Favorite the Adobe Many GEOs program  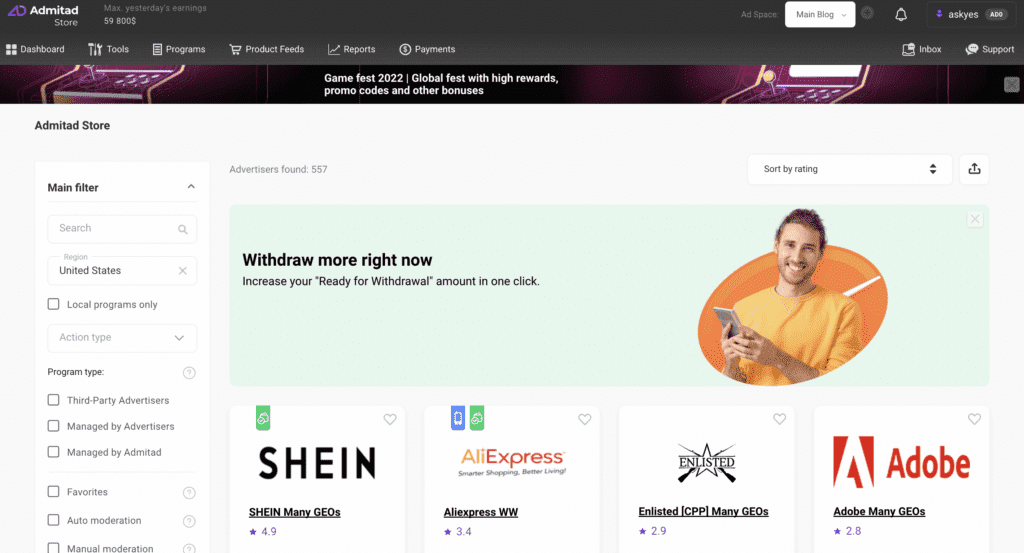coord(974,419)
